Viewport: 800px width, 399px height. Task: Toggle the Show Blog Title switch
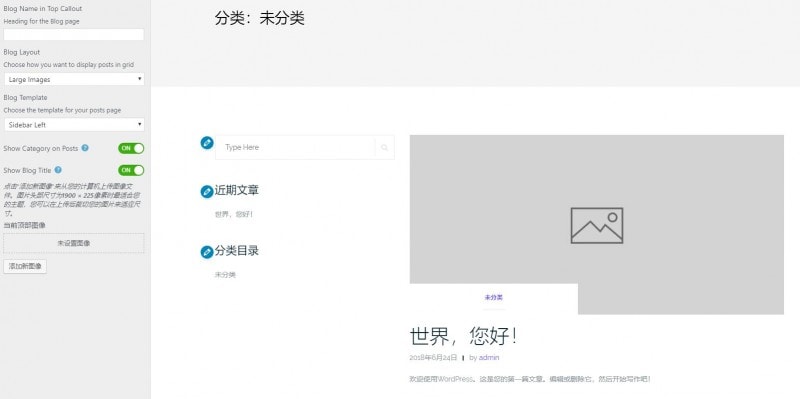[x=131, y=170]
